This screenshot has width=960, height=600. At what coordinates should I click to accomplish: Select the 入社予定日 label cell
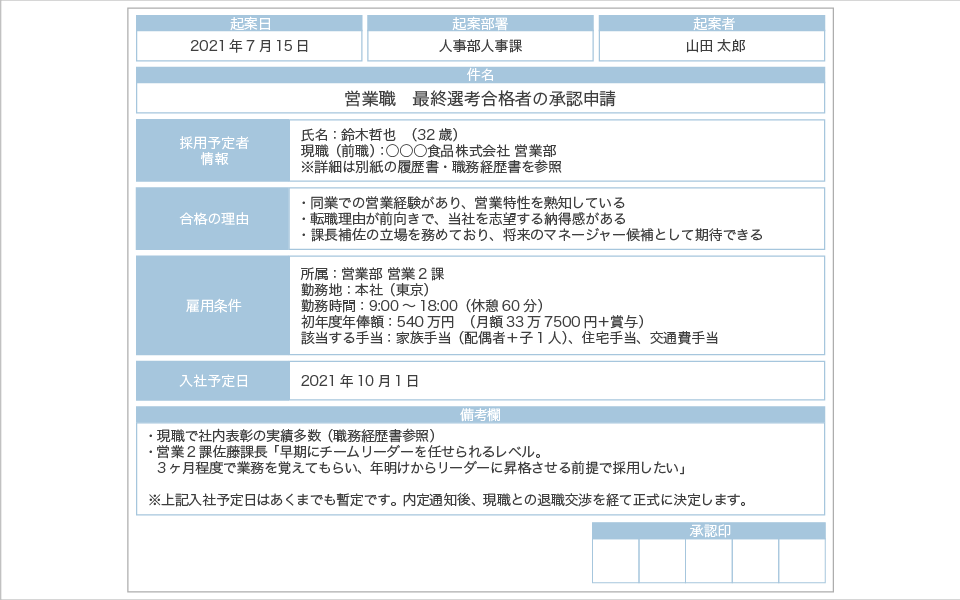(x=214, y=381)
